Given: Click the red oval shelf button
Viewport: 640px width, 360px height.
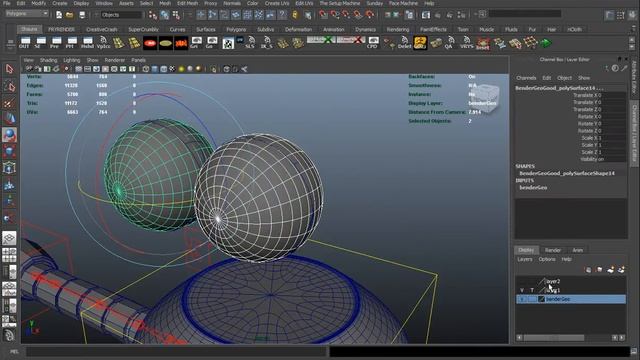Looking at the screenshot, I should point(150,43).
